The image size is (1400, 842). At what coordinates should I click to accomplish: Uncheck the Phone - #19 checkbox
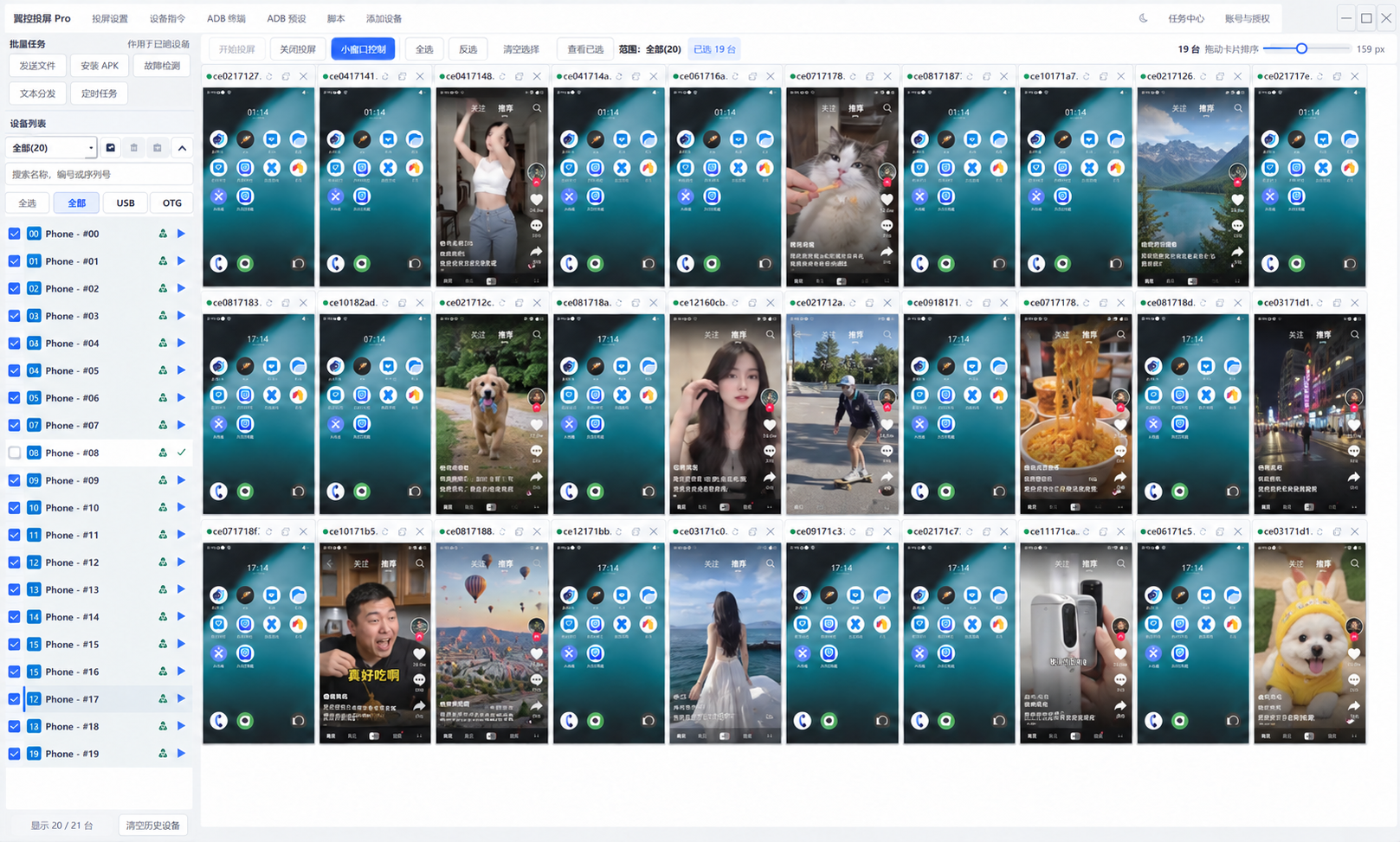point(15,754)
